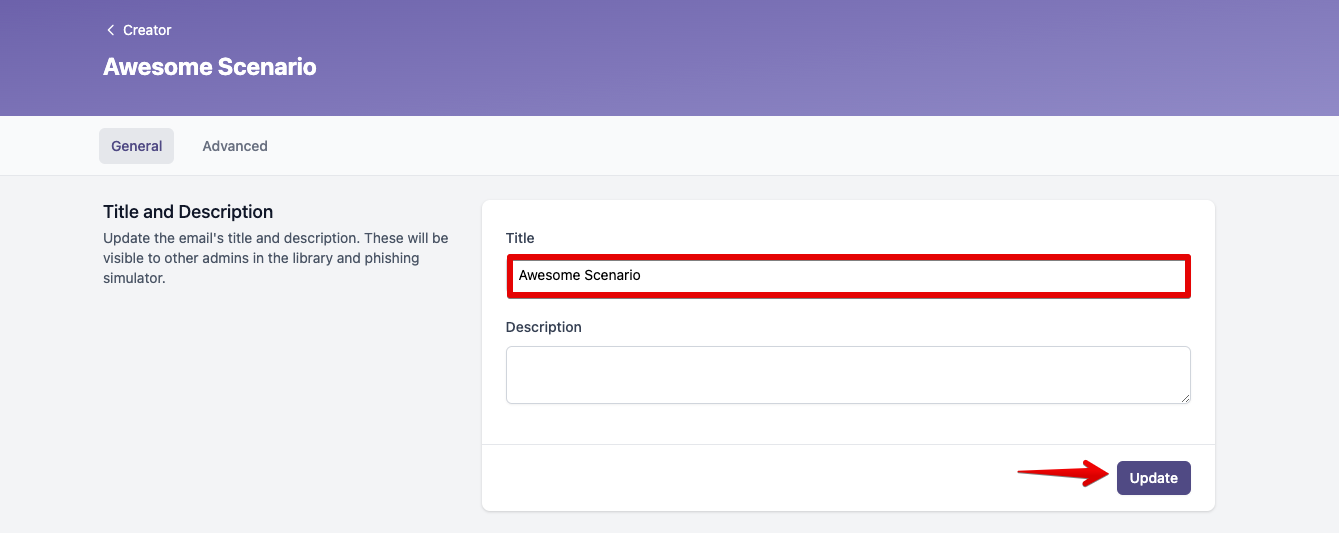The height and width of the screenshot is (533, 1339).
Task: Click inside the Description text area
Action: [x=847, y=374]
